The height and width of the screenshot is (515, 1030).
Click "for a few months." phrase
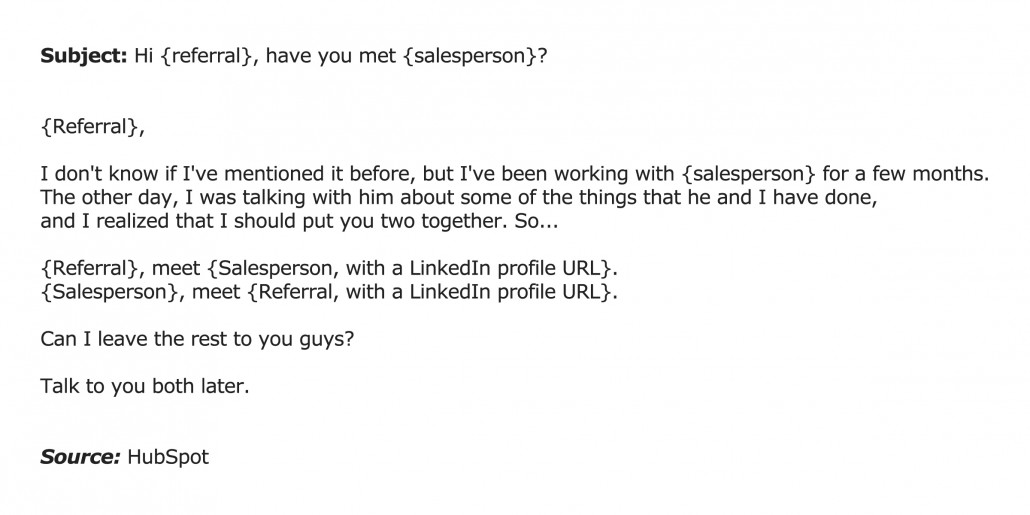tap(906, 174)
